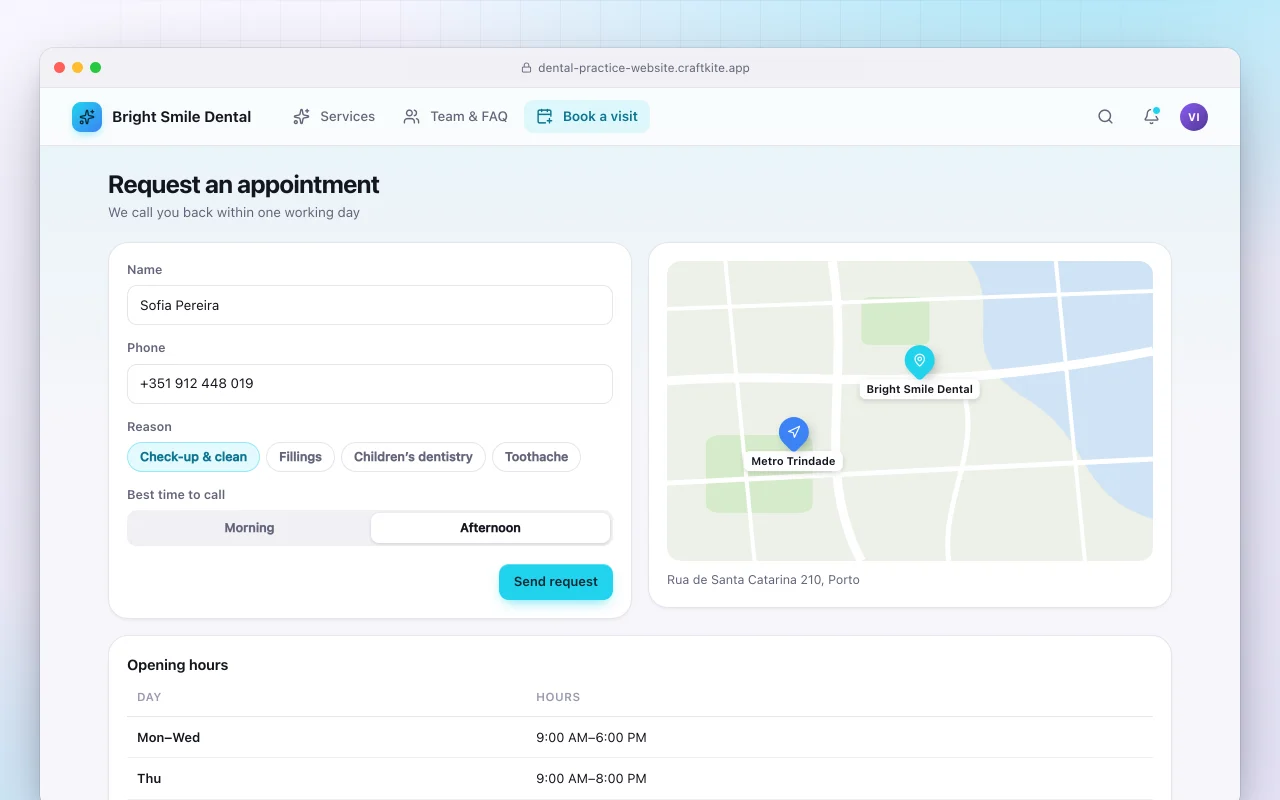The image size is (1280, 800).
Task: Click the Opening hours heading
Action: coord(178,665)
